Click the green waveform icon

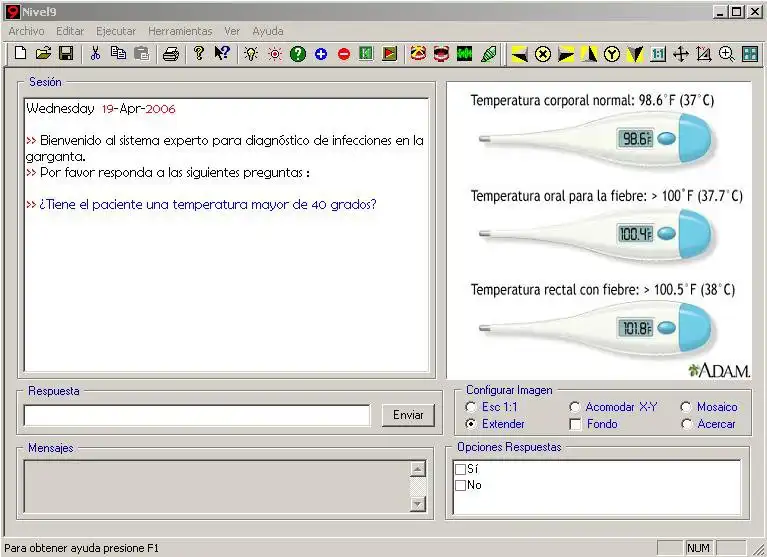point(465,53)
